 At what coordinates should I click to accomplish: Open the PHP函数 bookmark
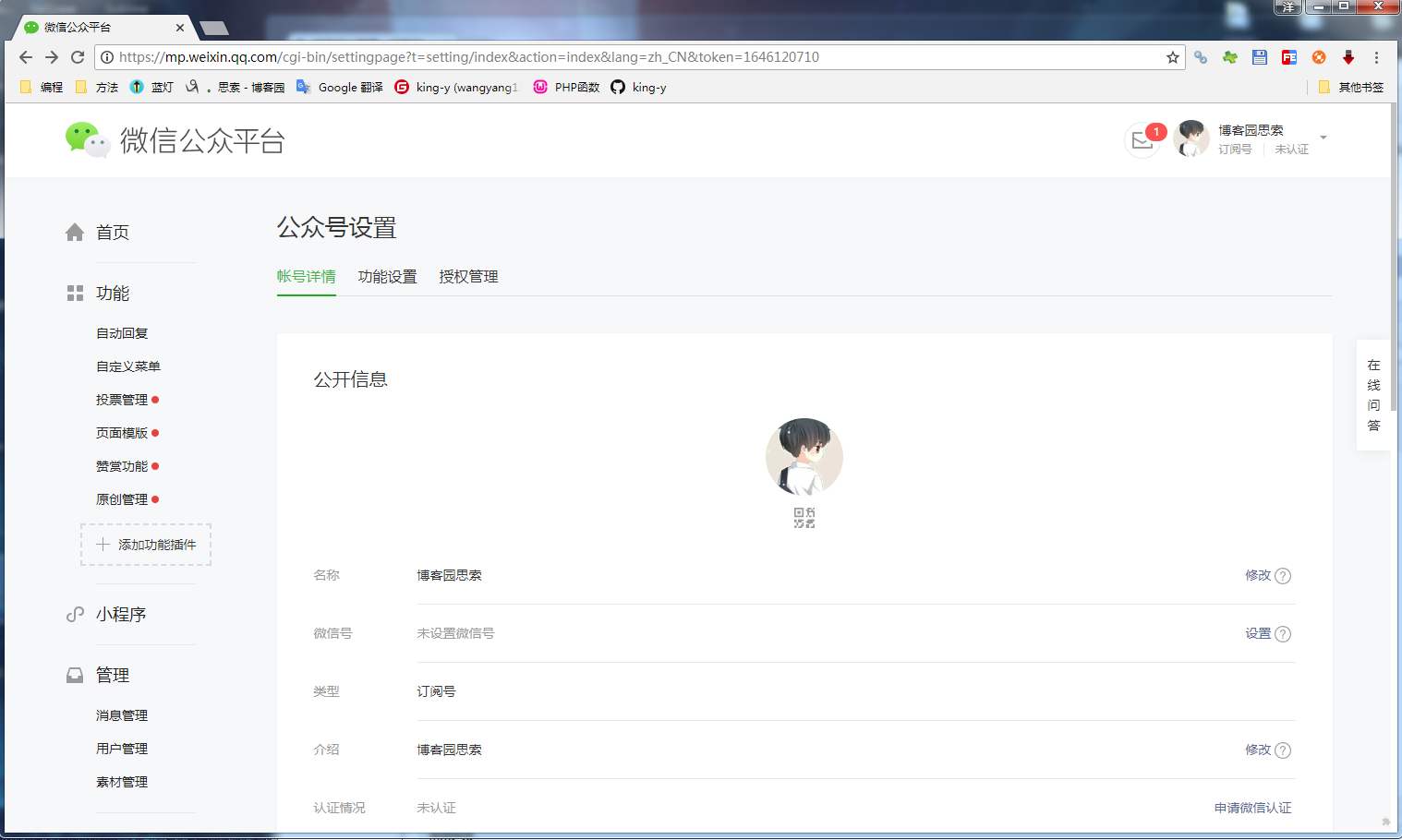(566, 87)
